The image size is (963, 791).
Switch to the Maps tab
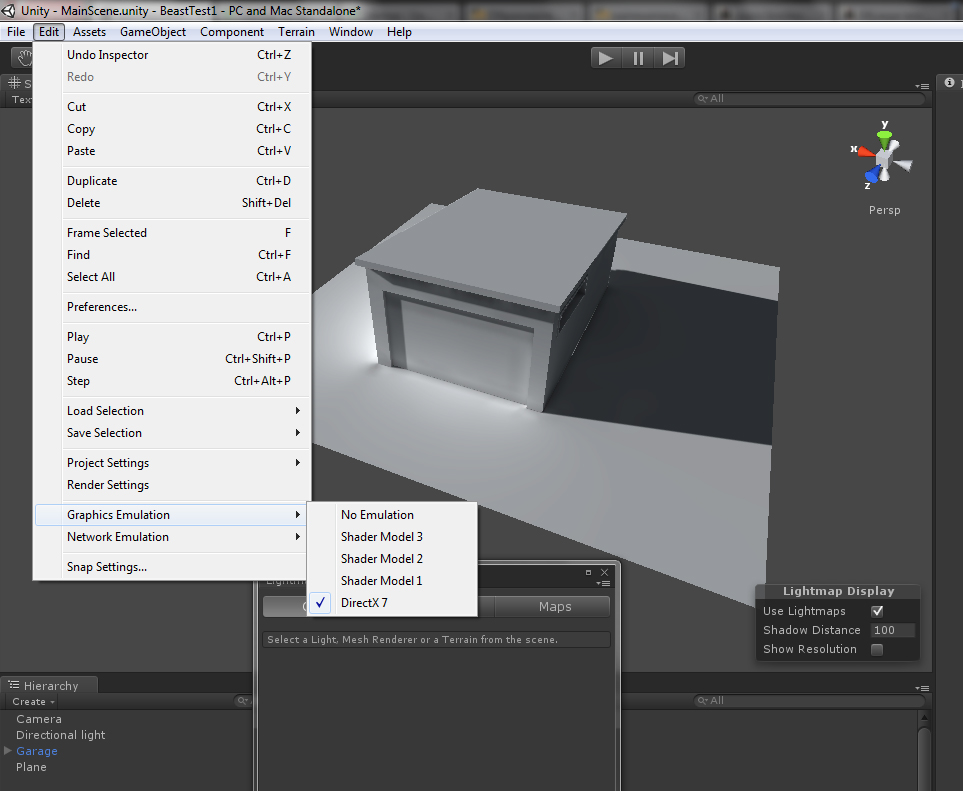pyautogui.click(x=555, y=606)
